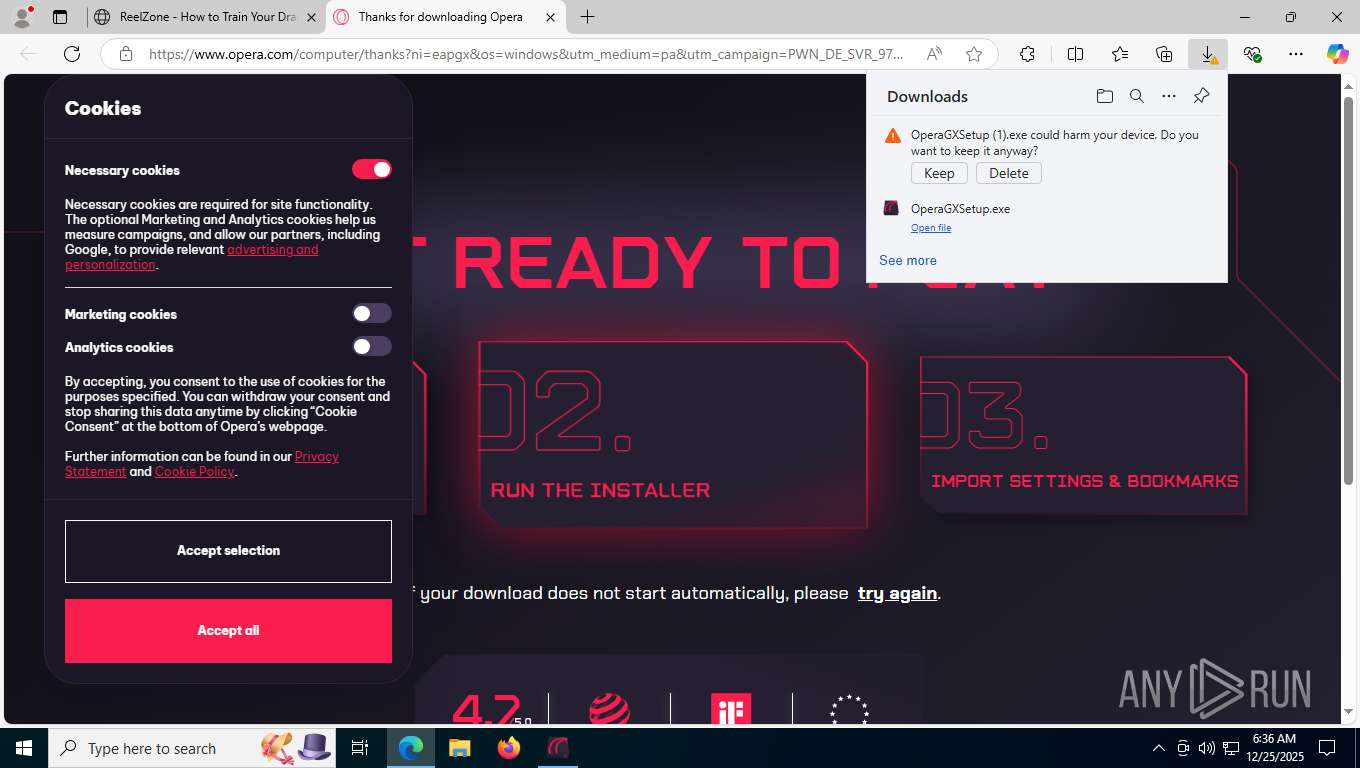
Task: Click the address bar URL field
Action: point(525,54)
